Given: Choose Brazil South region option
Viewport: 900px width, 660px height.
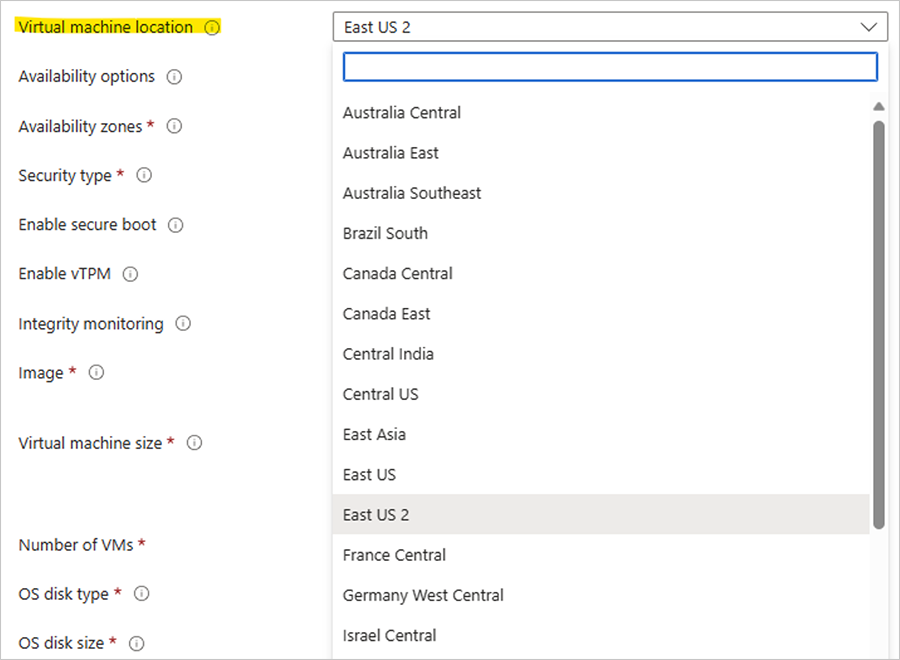Looking at the screenshot, I should click(385, 233).
